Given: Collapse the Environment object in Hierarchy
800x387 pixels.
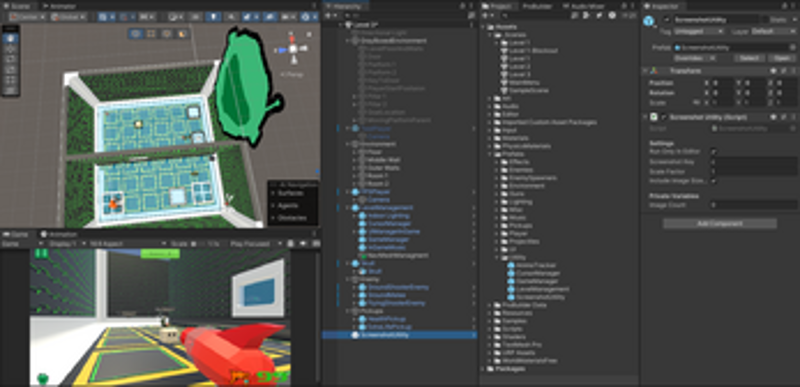Looking at the screenshot, I should click(x=348, y=144).
